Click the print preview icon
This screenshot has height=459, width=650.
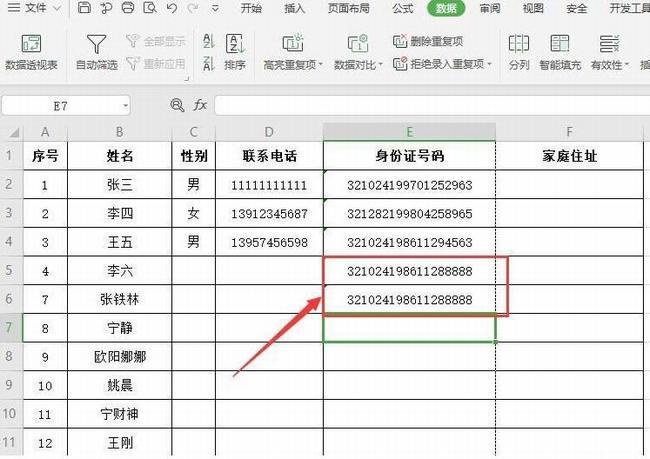(150, 7)
